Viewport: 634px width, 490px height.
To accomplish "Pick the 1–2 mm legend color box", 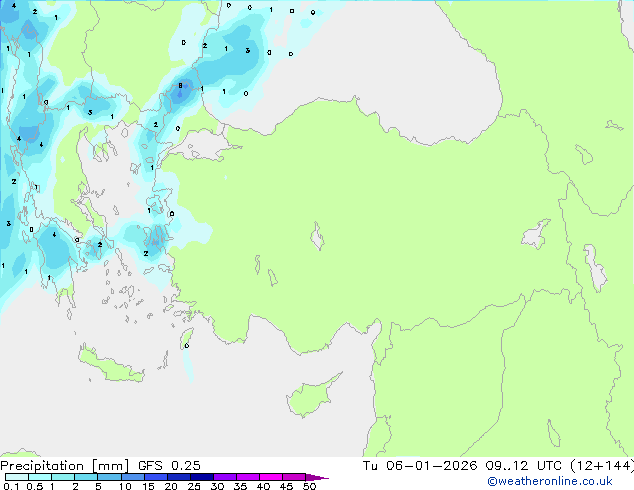I will pyautogui.click(x=63, y=477).
